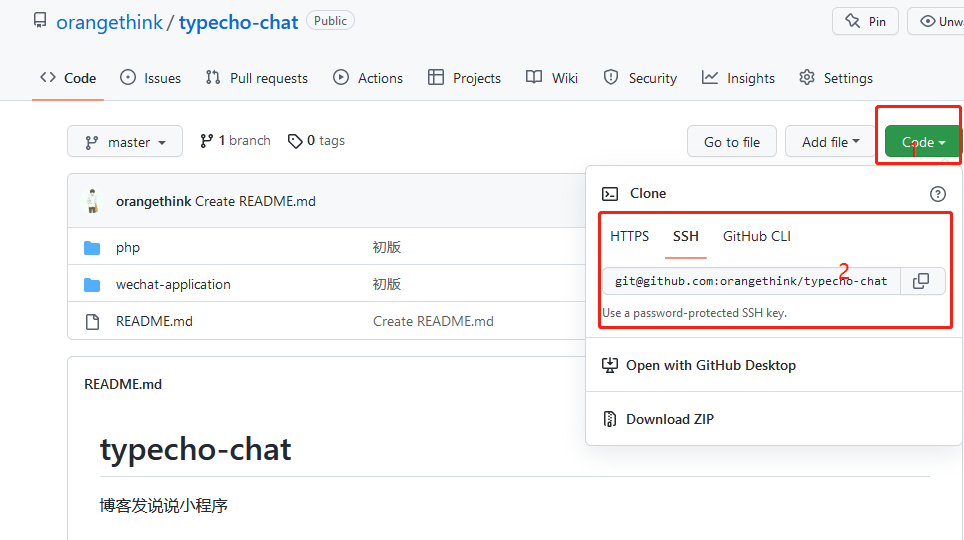Click the Unwatch eye icon

point(927,22)
